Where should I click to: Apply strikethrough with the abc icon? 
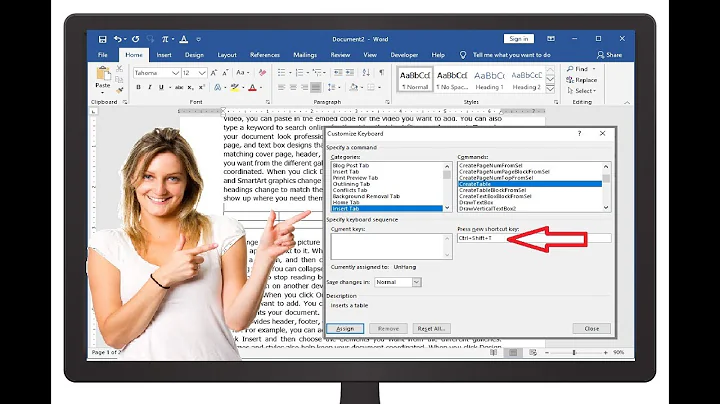click(x=179, y=87)
